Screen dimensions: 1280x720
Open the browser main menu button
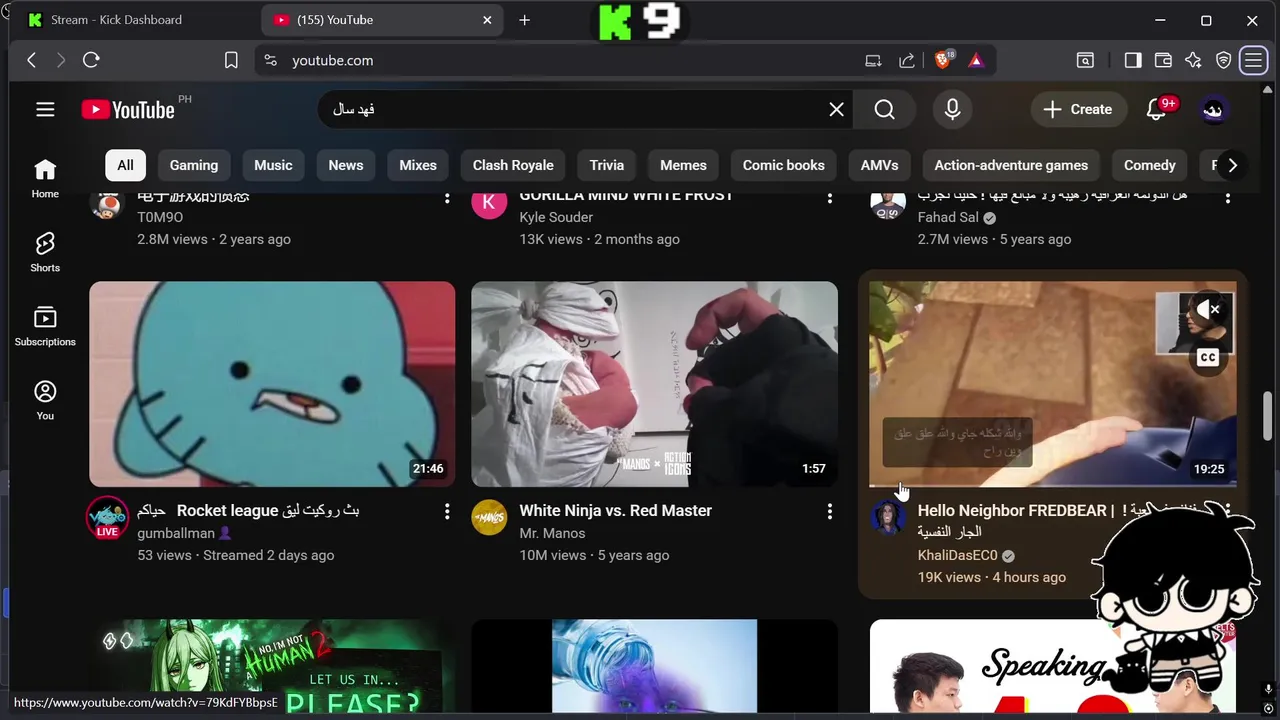coord(1253,61)
